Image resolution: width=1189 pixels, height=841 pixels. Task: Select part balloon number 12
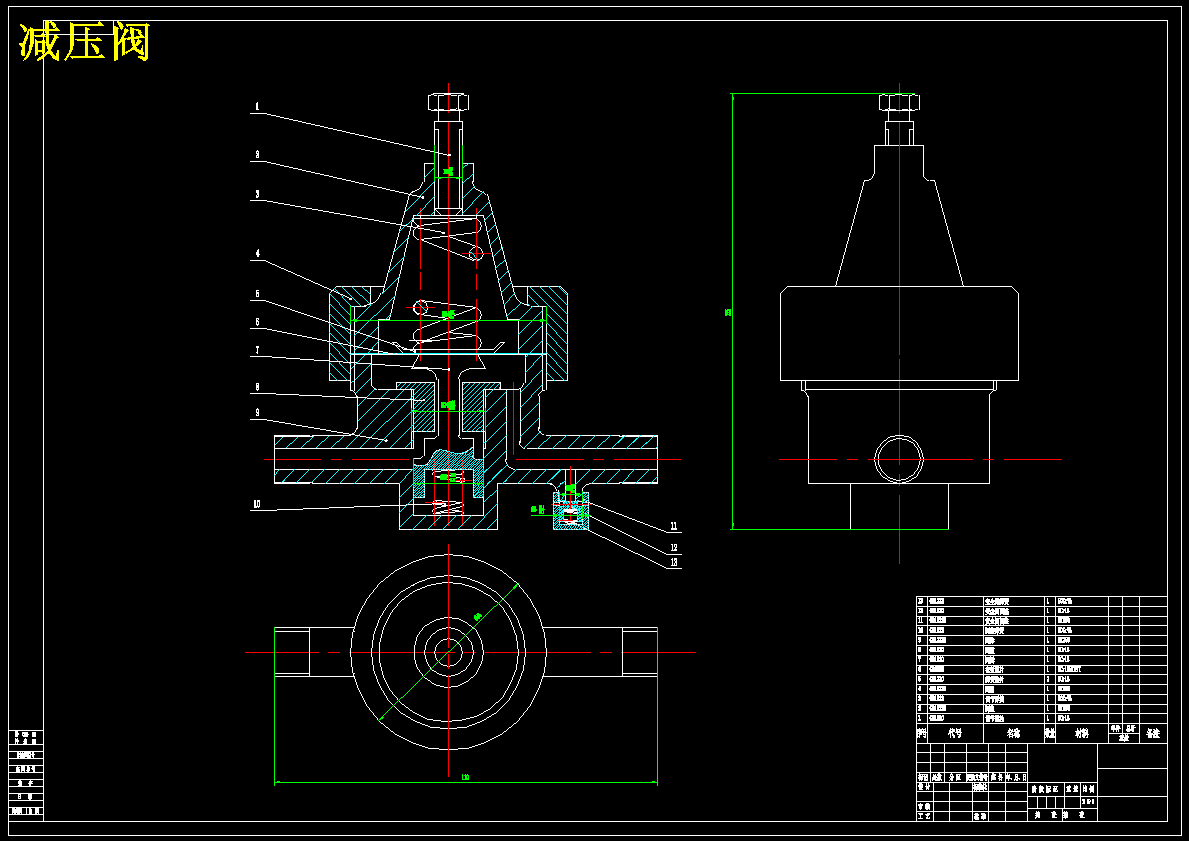[673, 548]
